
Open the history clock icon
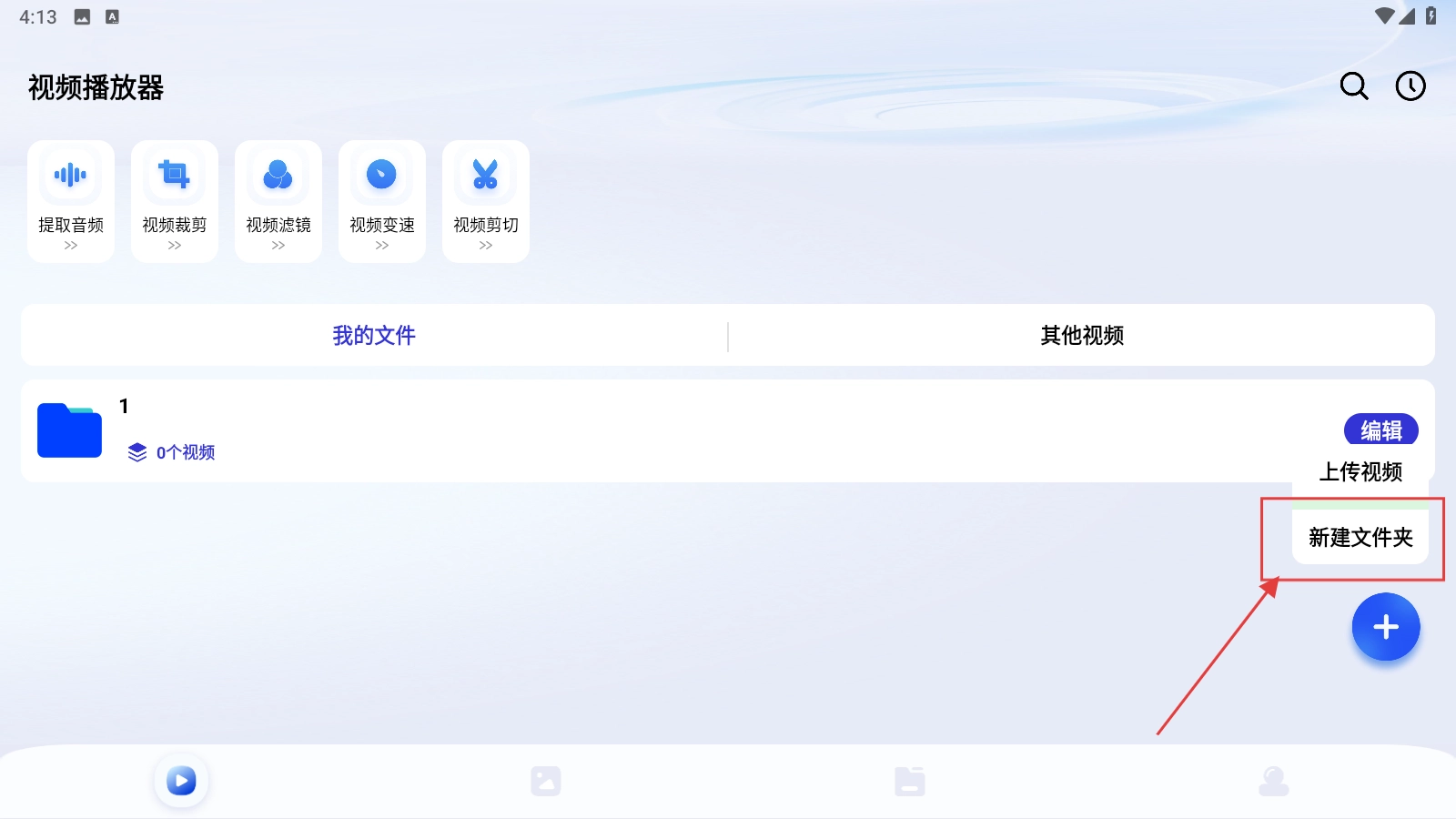[x=1410, y=86]
